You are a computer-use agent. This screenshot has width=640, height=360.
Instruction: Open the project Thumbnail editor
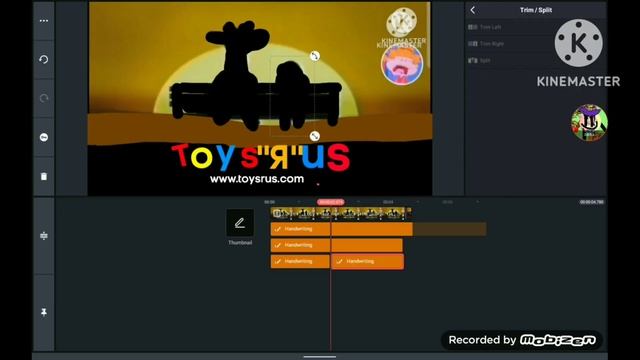point(240,227)
